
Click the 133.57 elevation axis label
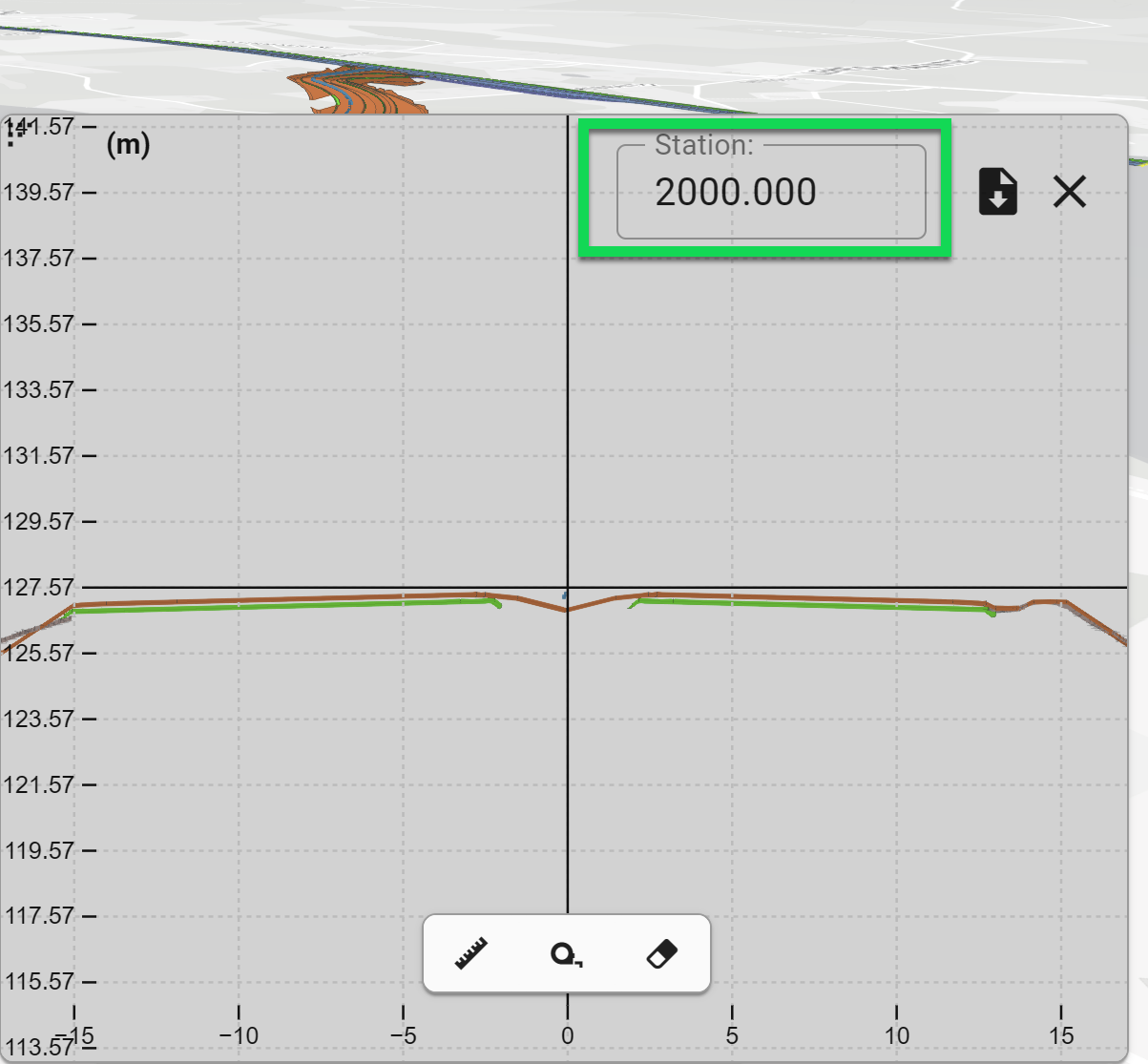coord(38,389)
